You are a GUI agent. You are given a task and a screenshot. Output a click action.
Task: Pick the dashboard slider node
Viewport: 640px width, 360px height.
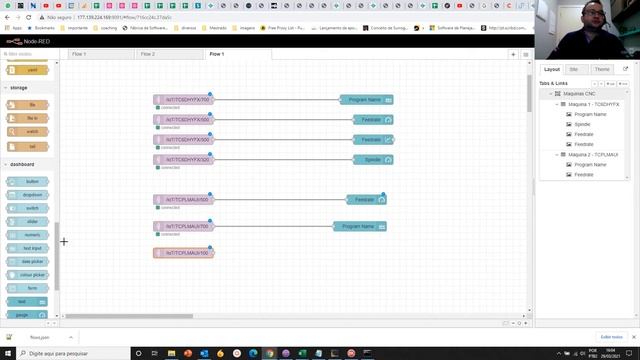pos(28,222)
